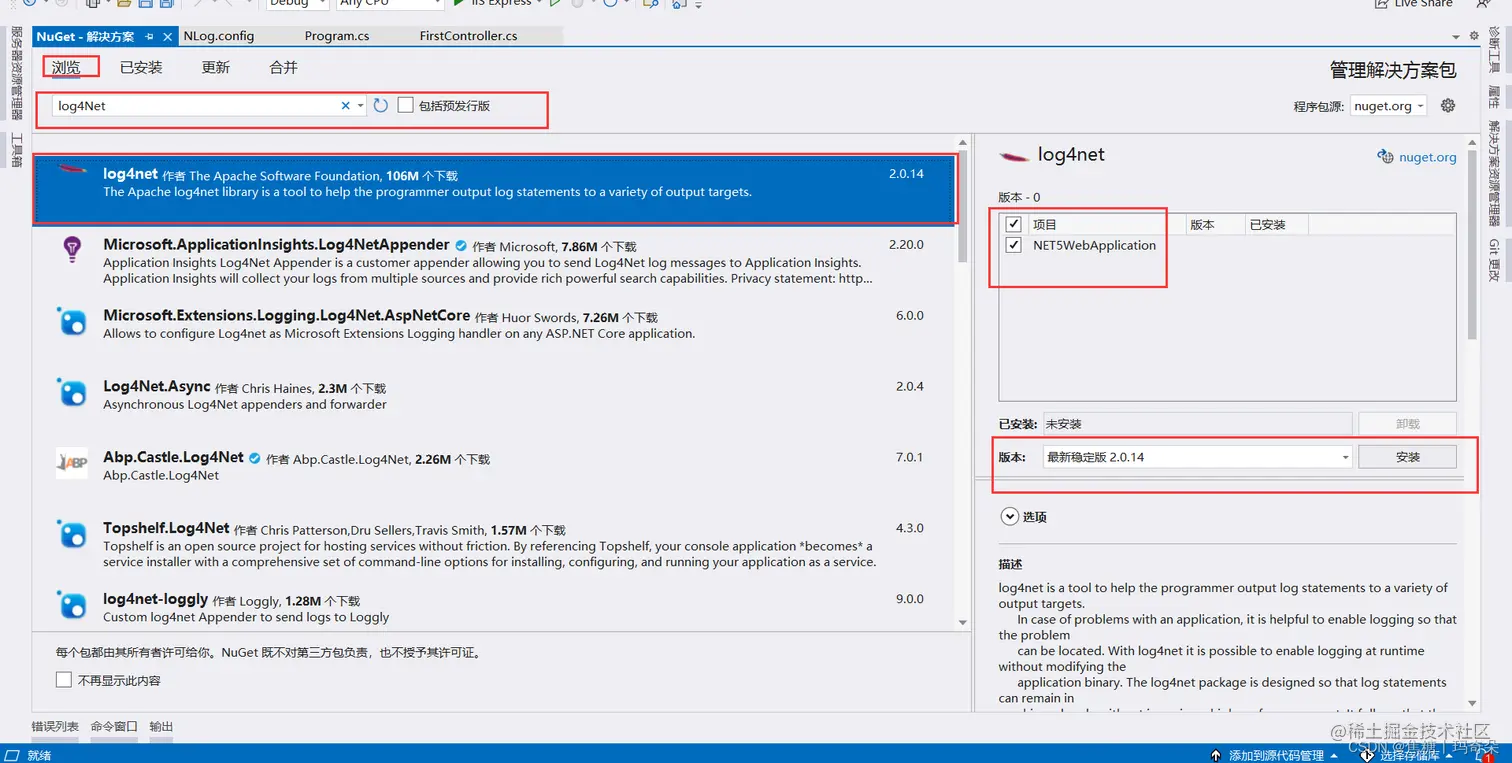
Task: Pin the NuGet solution tab
Action: [149, 36]
